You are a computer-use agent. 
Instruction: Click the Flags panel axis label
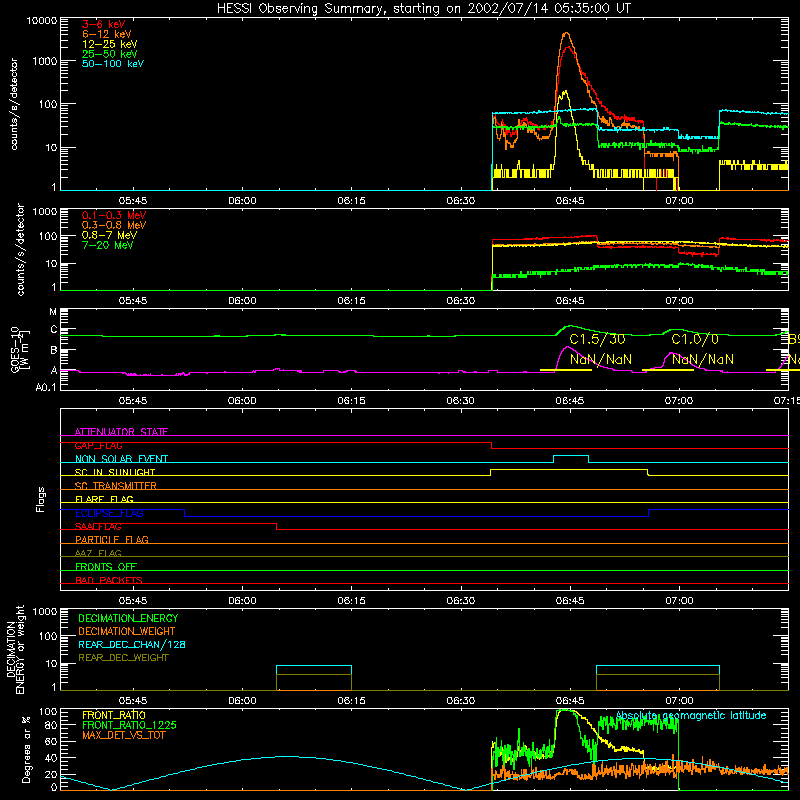41,499
